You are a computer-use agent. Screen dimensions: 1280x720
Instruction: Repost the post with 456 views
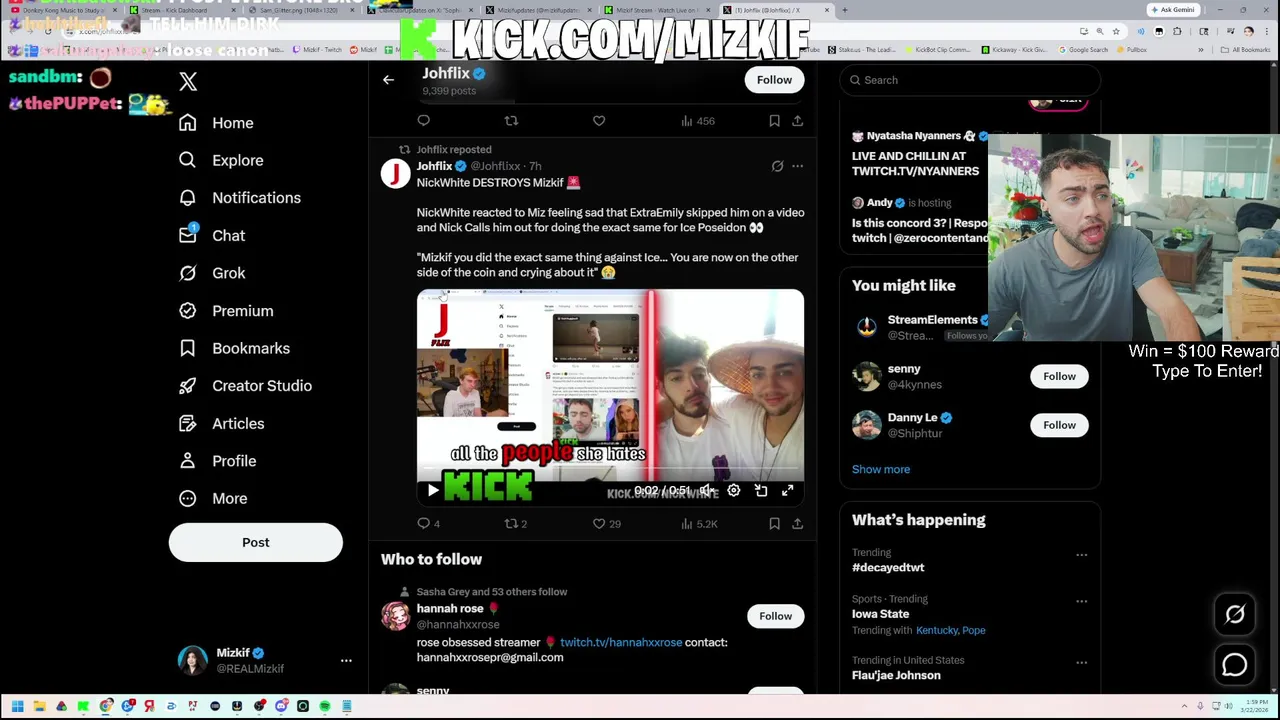pos(511,121)
